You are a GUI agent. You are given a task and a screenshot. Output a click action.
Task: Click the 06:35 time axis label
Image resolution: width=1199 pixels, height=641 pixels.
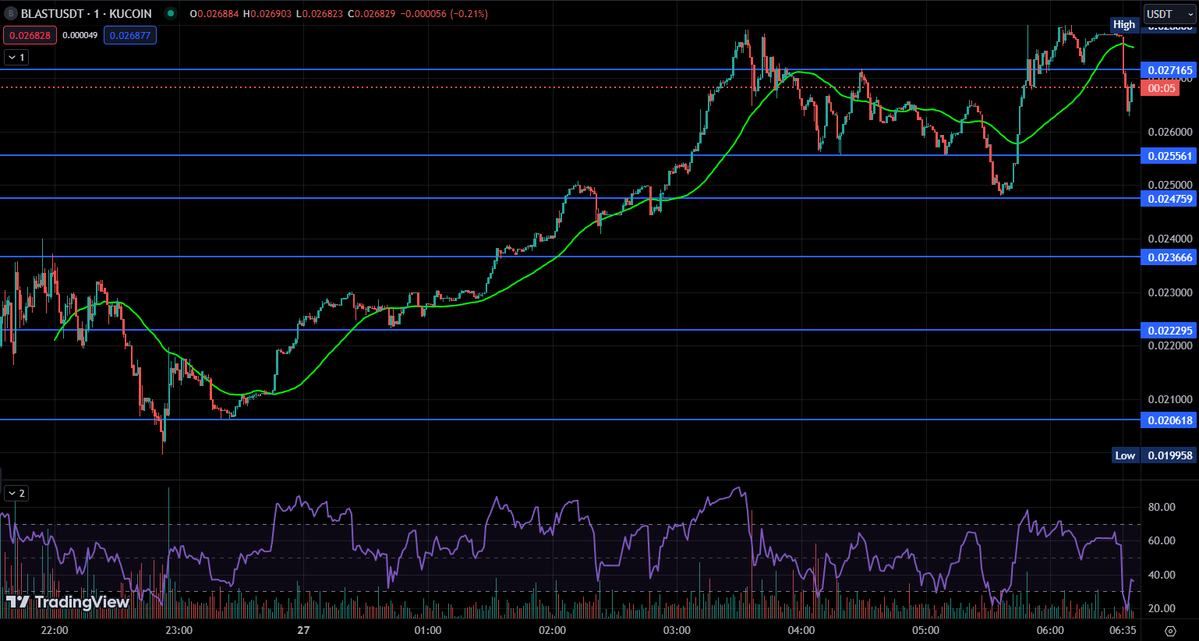click(x=1122, y=630)
